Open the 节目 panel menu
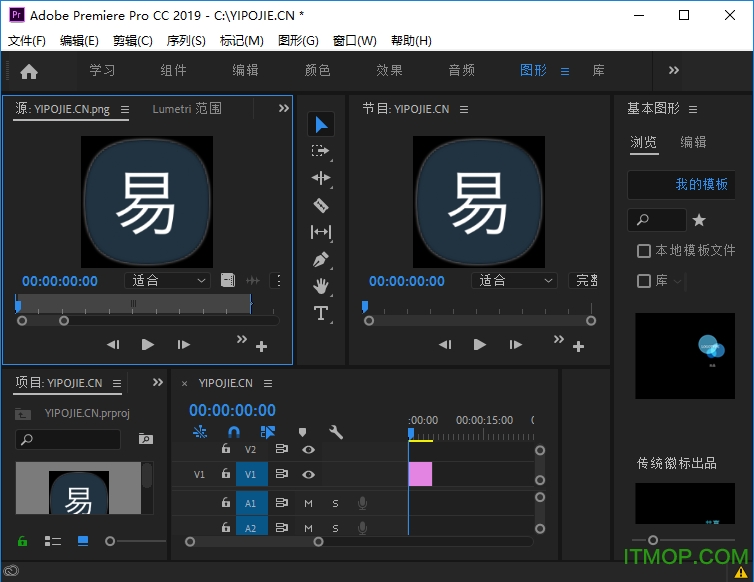The width and height of the screenshot is (754, 582). click(464, 109)
